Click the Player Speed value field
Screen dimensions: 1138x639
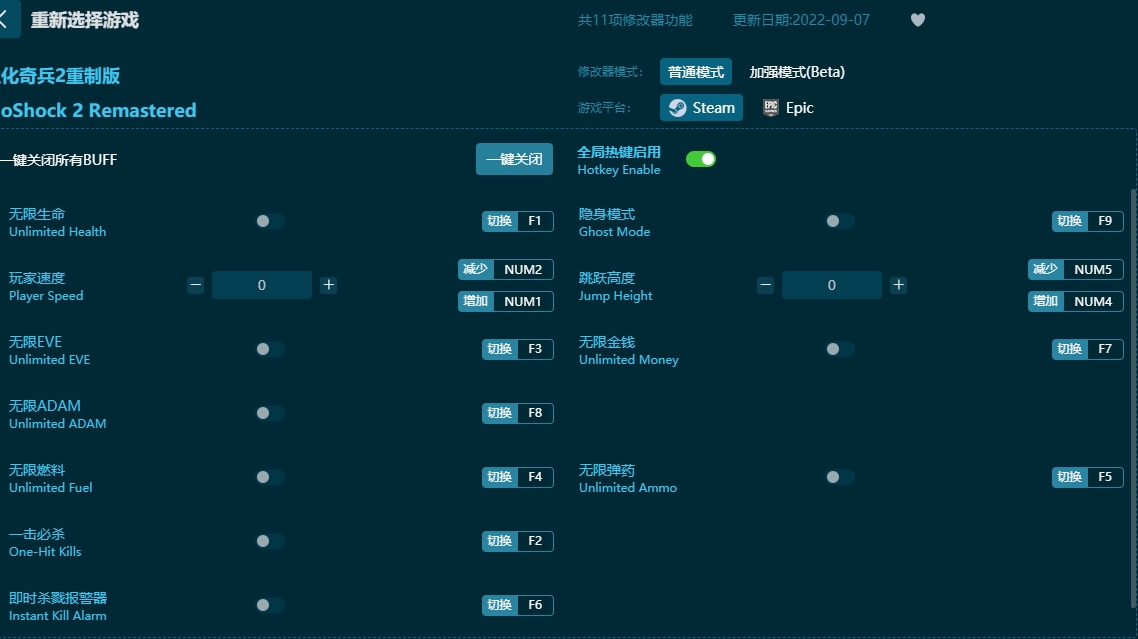click(262, 285)
